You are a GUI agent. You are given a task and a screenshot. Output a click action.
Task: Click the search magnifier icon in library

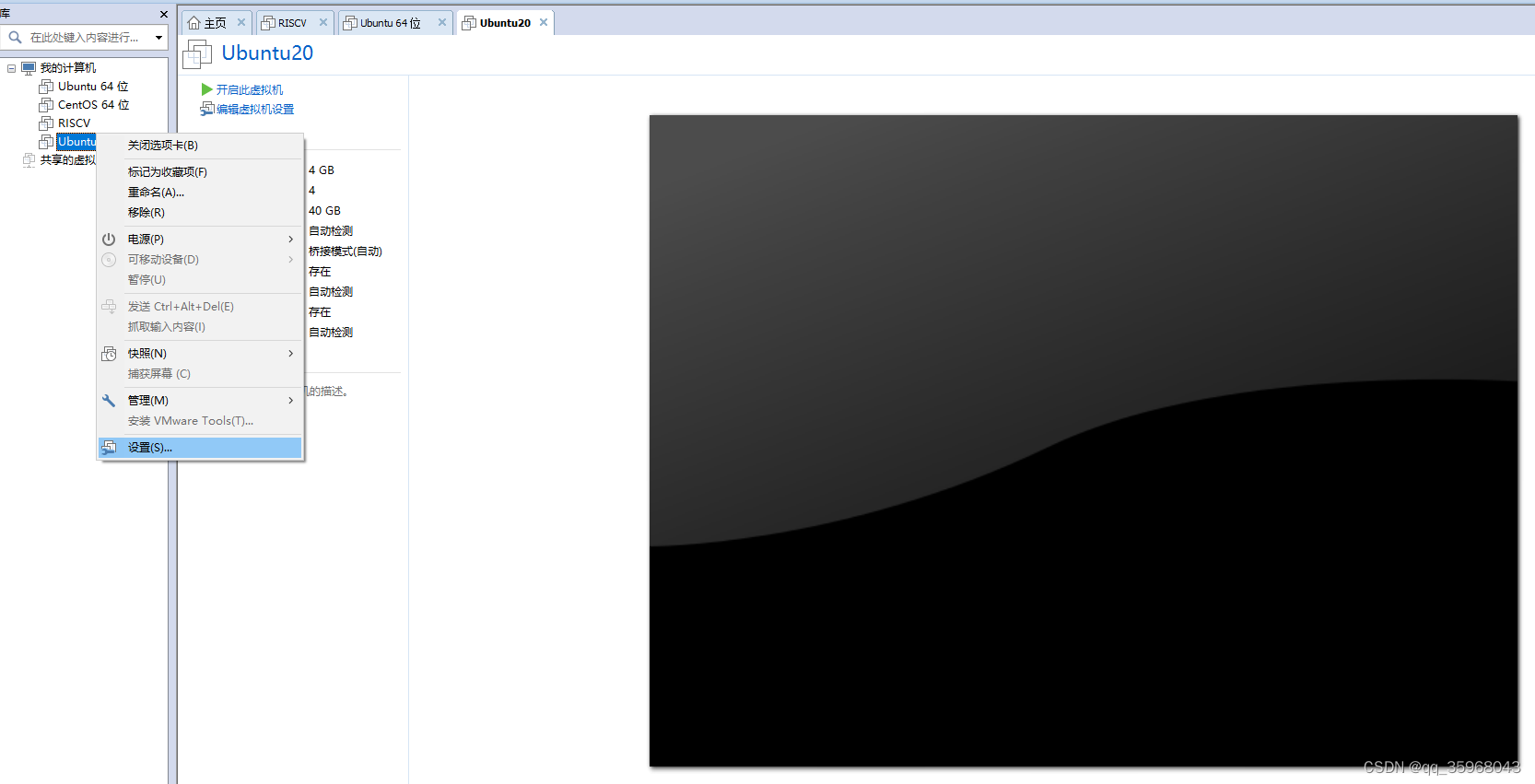tap(15, 38)
